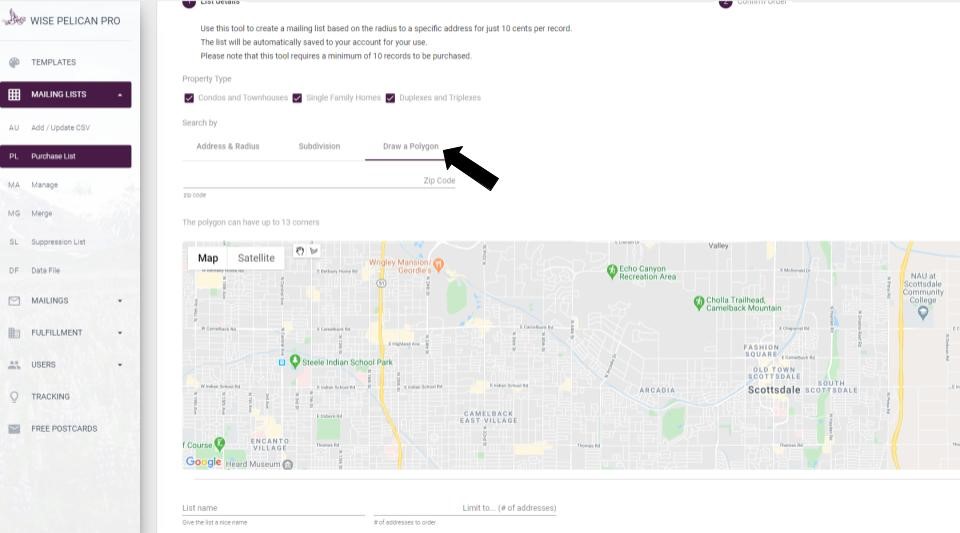The width and height of the screenshot is (960, 533).
Task: Select the hand pan tool on map
Action: 300,251
